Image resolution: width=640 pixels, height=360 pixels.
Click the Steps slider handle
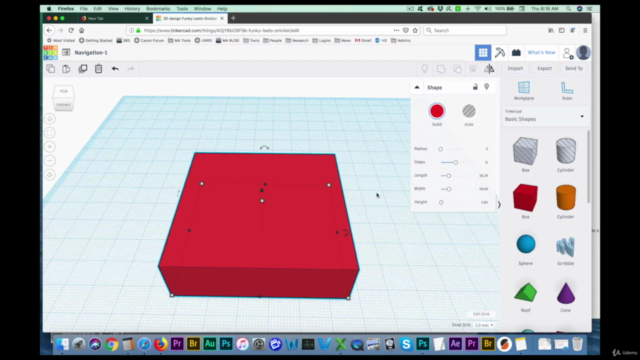[x=456, y=162]
